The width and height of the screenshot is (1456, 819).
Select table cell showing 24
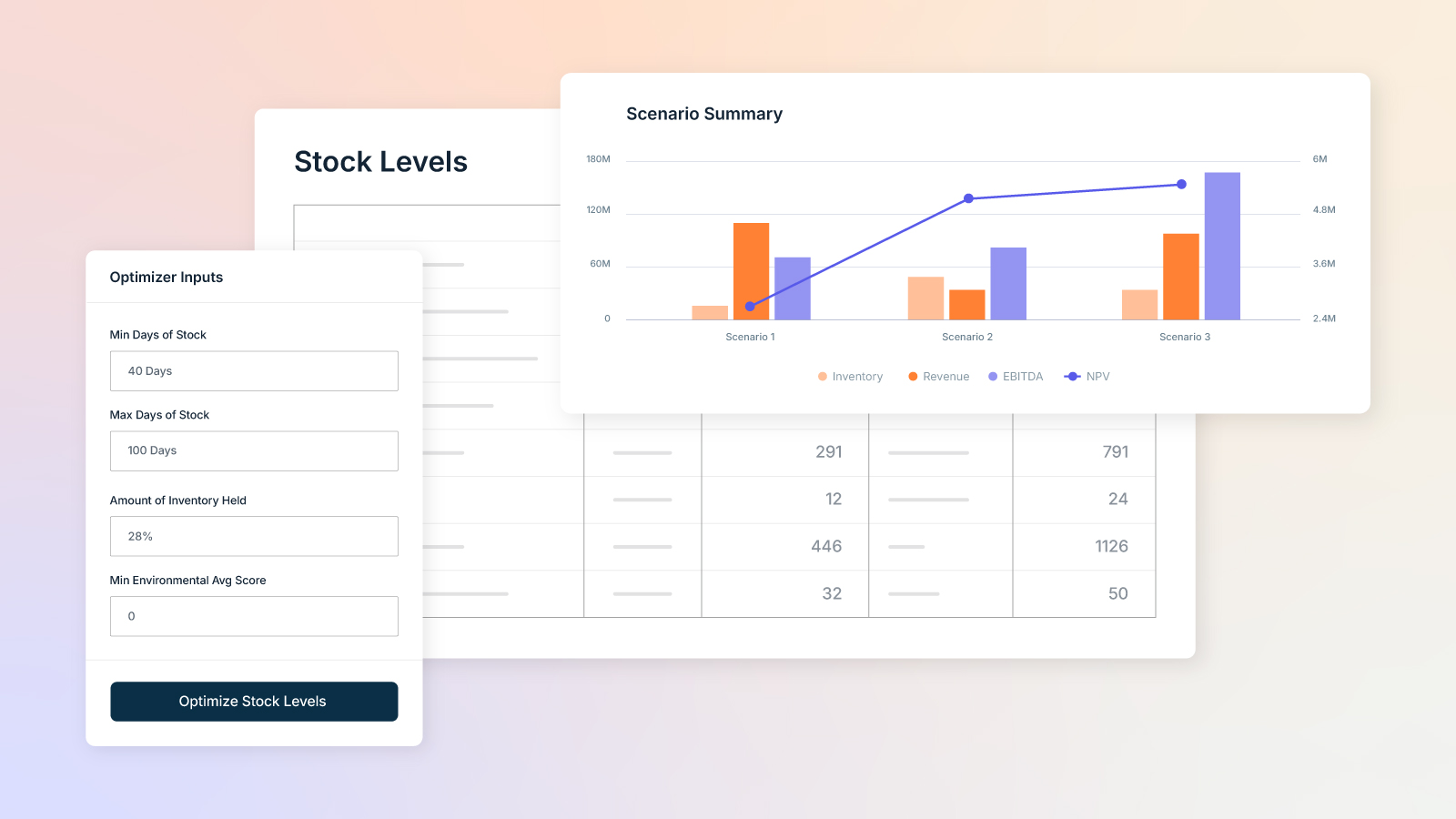point(1084,500)
